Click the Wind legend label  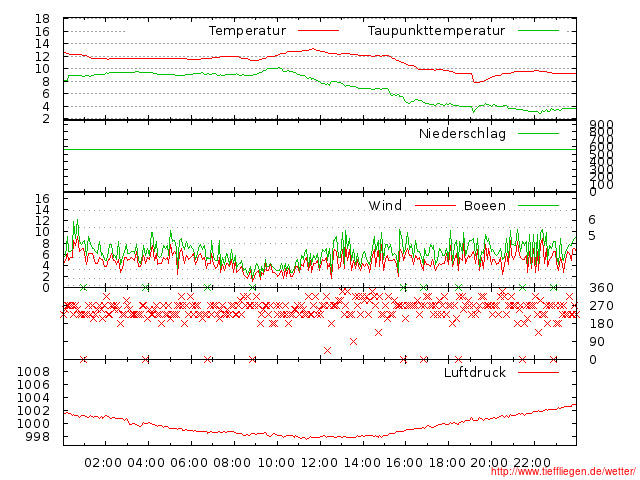click(385, 205)
